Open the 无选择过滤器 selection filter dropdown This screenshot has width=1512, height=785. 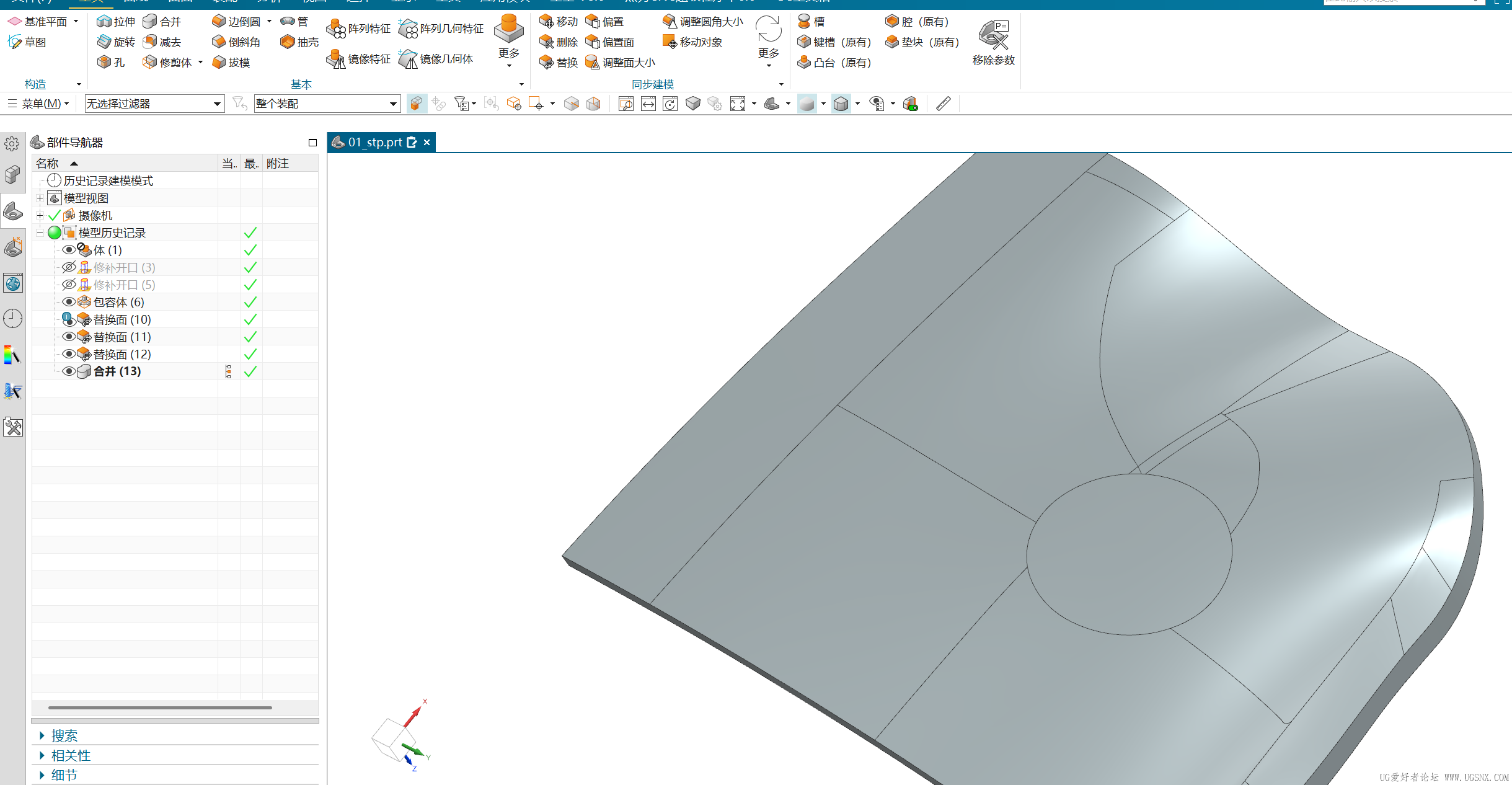[216, 103]
